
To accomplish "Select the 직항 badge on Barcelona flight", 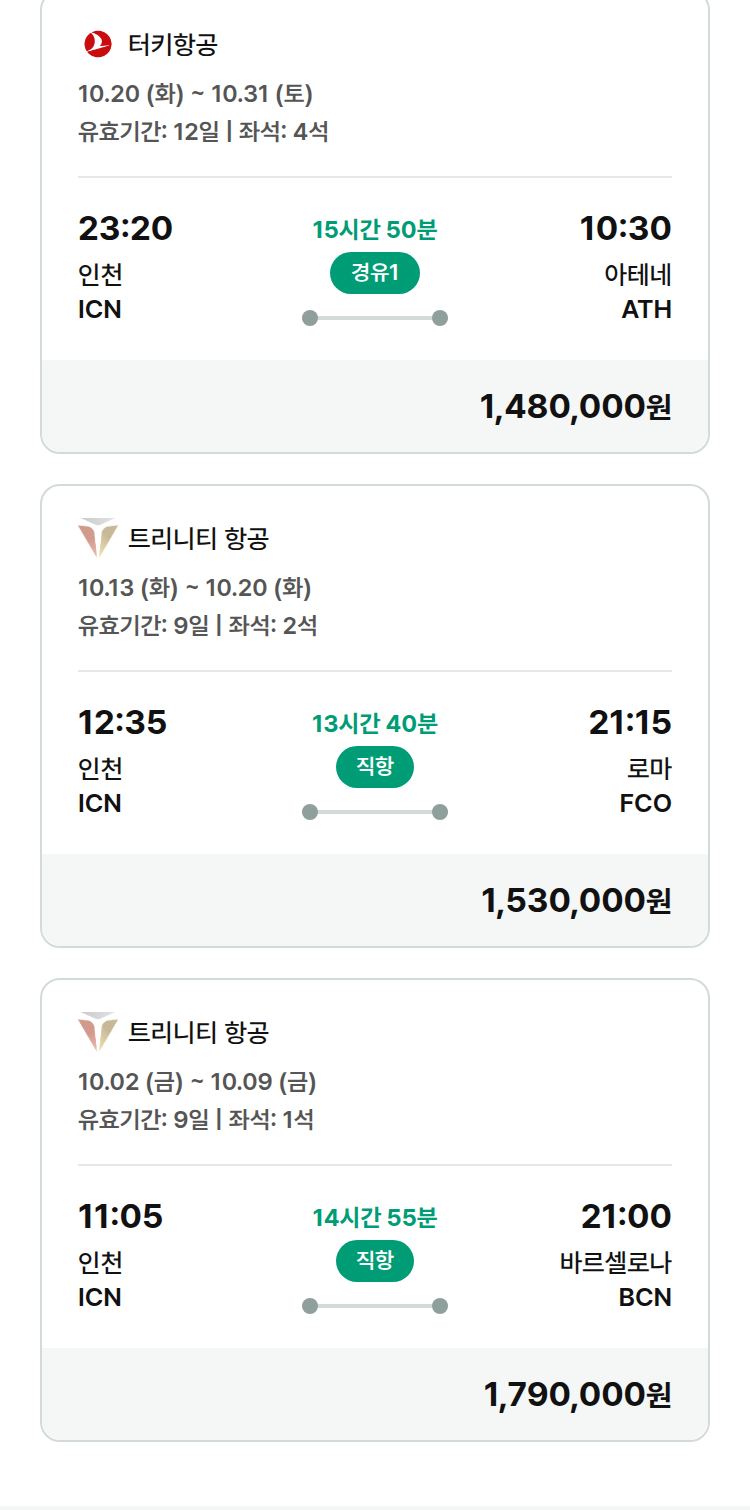I will pyautogui.click(x=375, y=1261).
